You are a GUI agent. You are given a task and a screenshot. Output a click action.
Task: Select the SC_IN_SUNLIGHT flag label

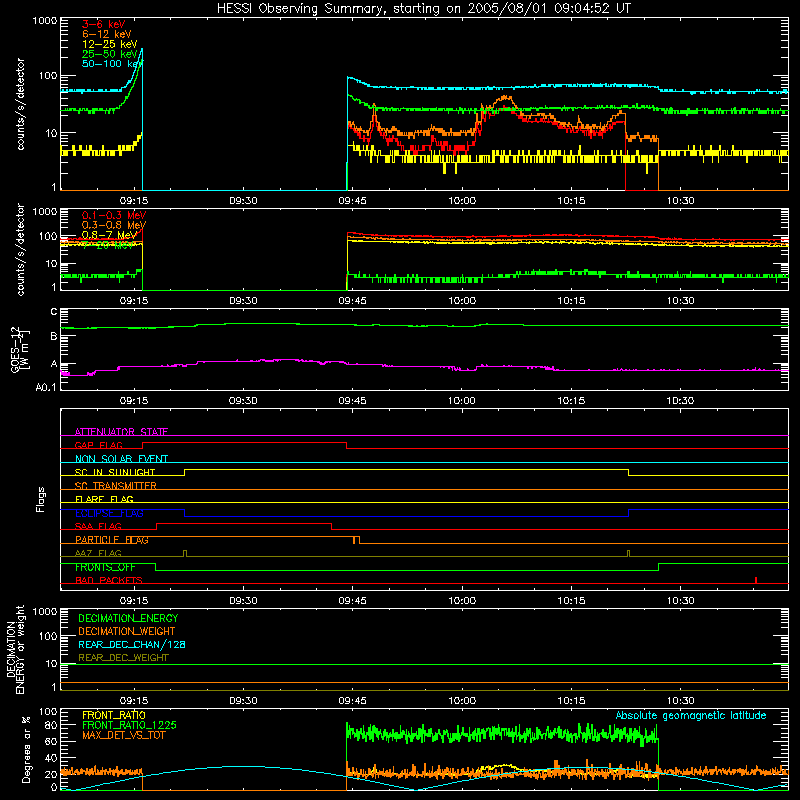(115, 472)
